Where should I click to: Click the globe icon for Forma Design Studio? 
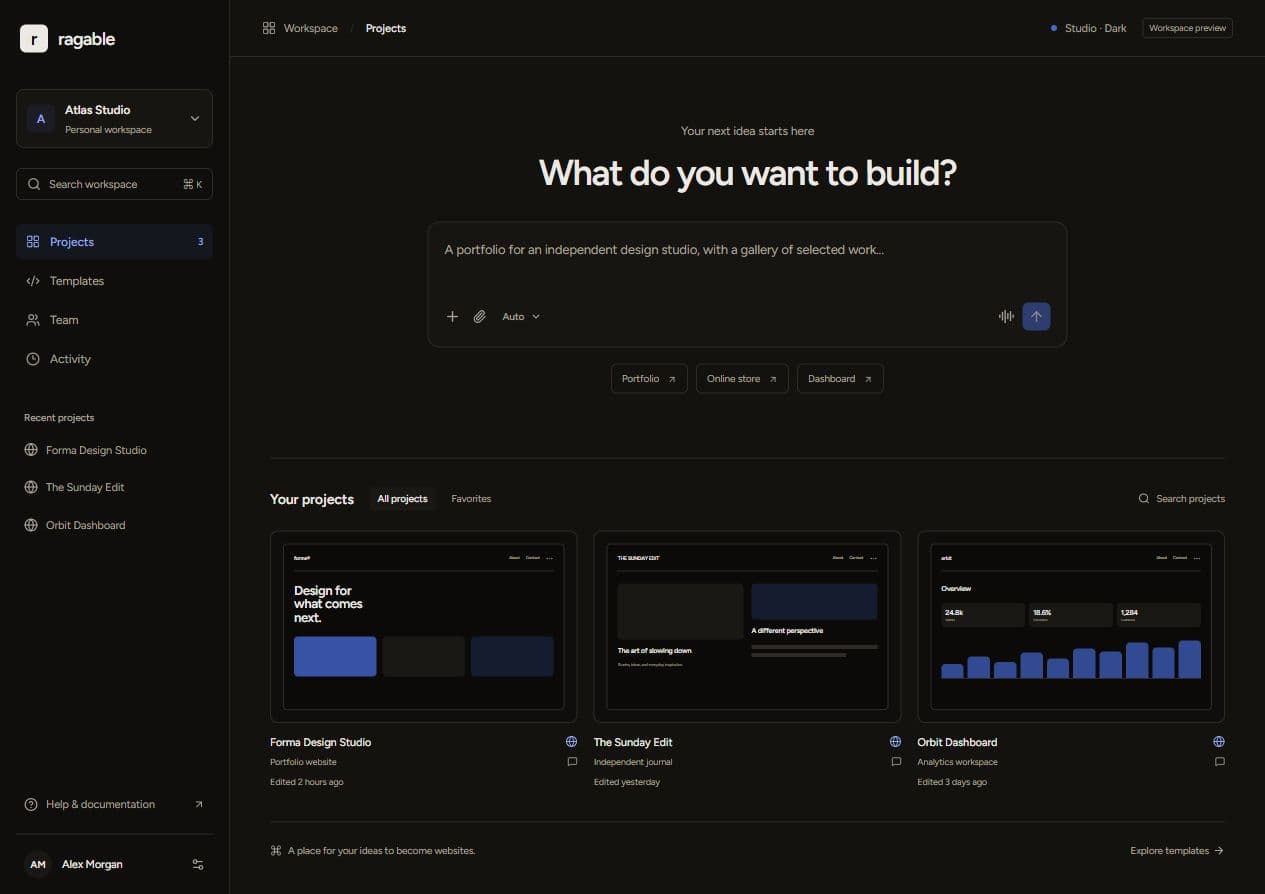click(x=571, y=742)
